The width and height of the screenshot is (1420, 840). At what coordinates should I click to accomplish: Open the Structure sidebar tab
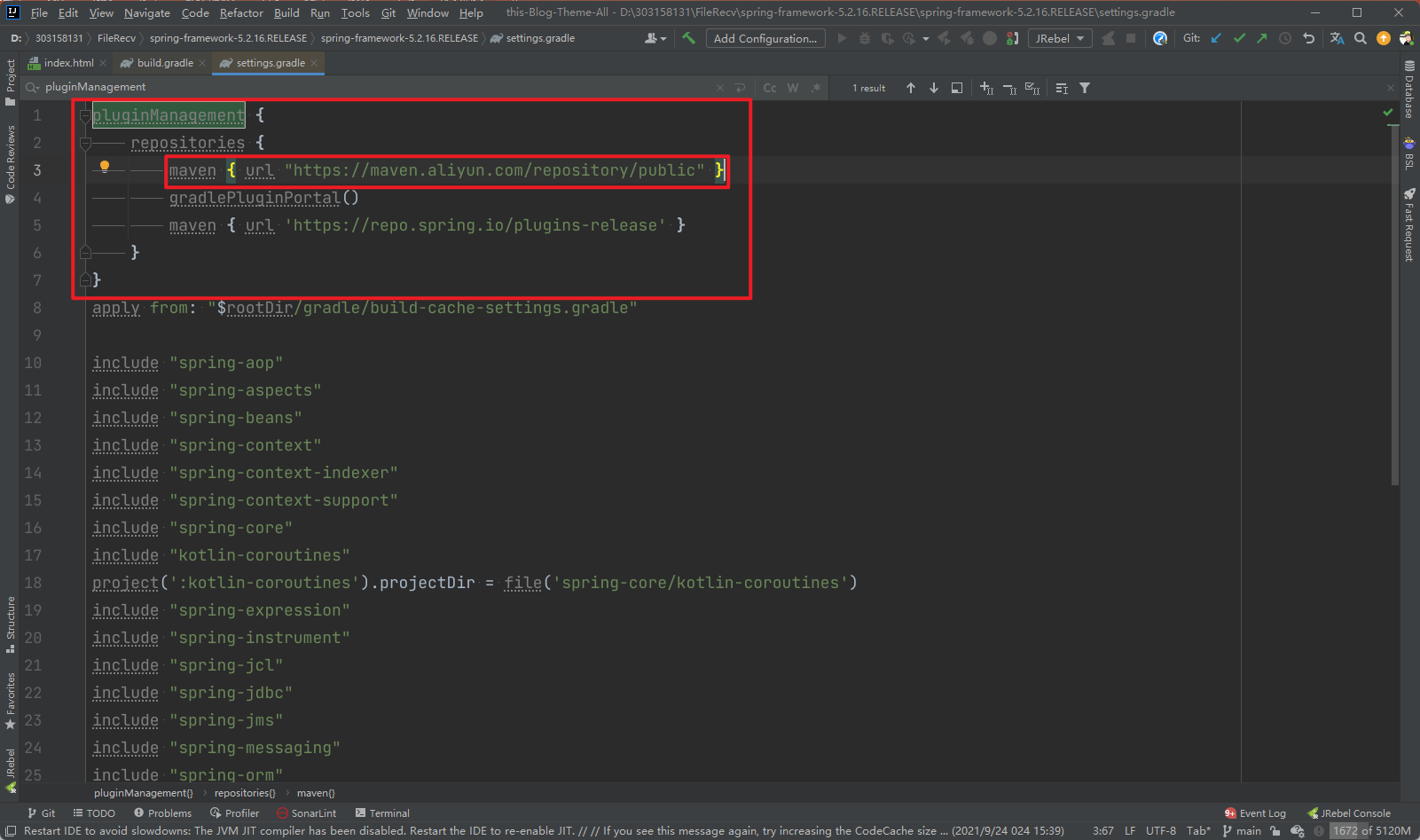tap(10, 624)
